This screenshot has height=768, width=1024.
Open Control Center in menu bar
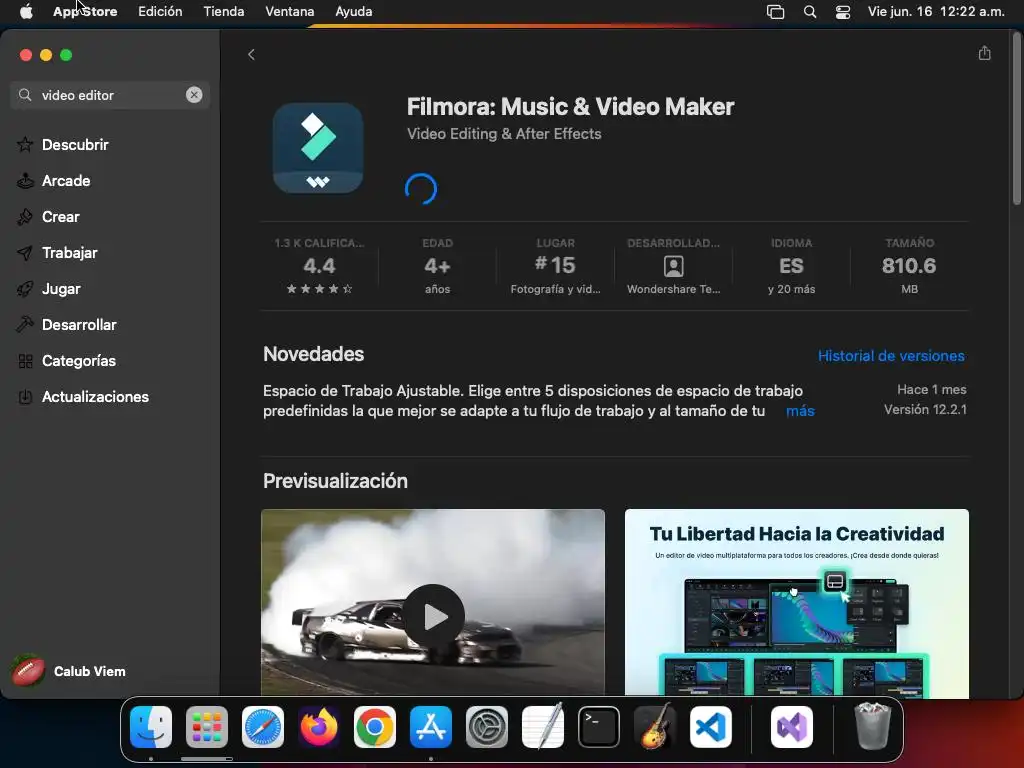click(x=843, y=12)
